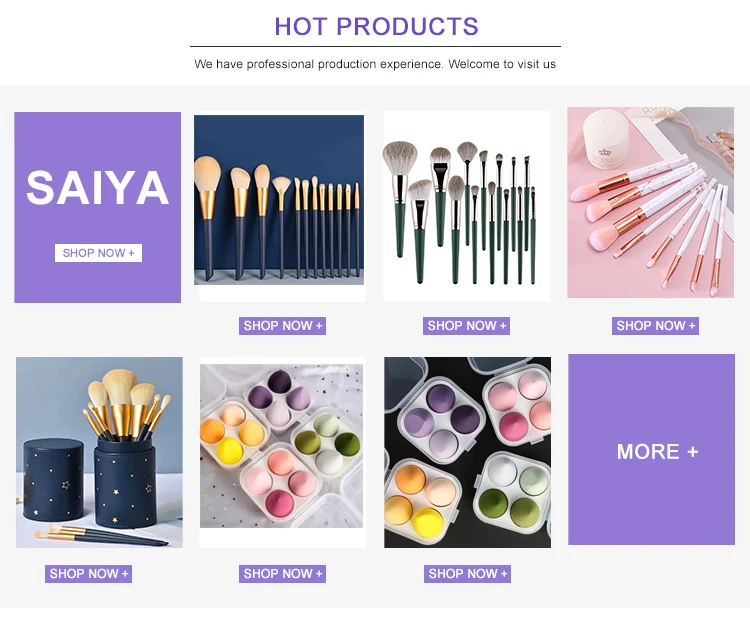Shop Now under black background sponges
The height and width of the screenshot is (631, 750).
467,574
